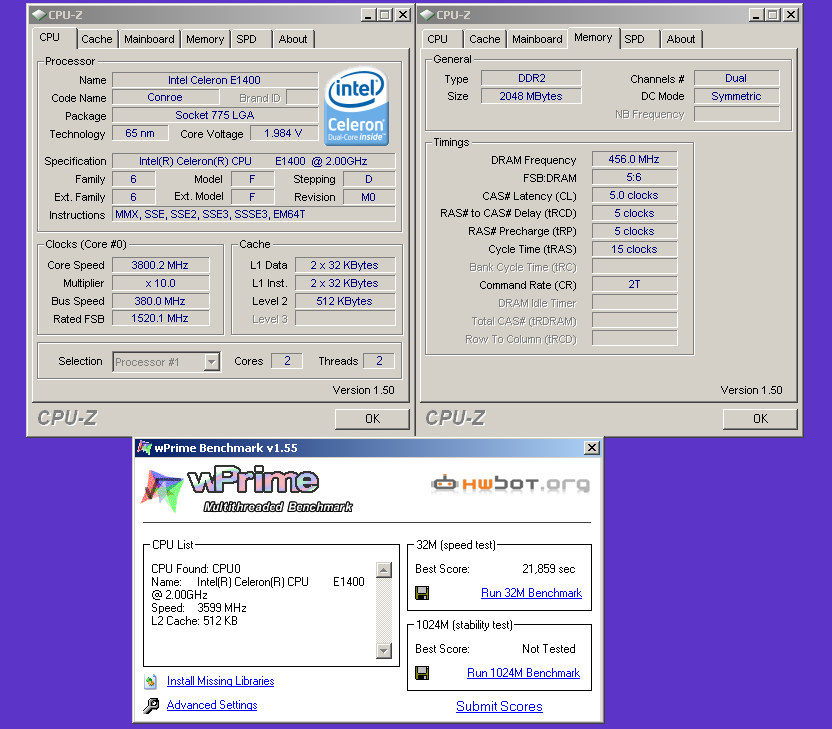Click the CPU List scroll down arrow
Screen dimensions: 832x729
[x=383, y=650]
